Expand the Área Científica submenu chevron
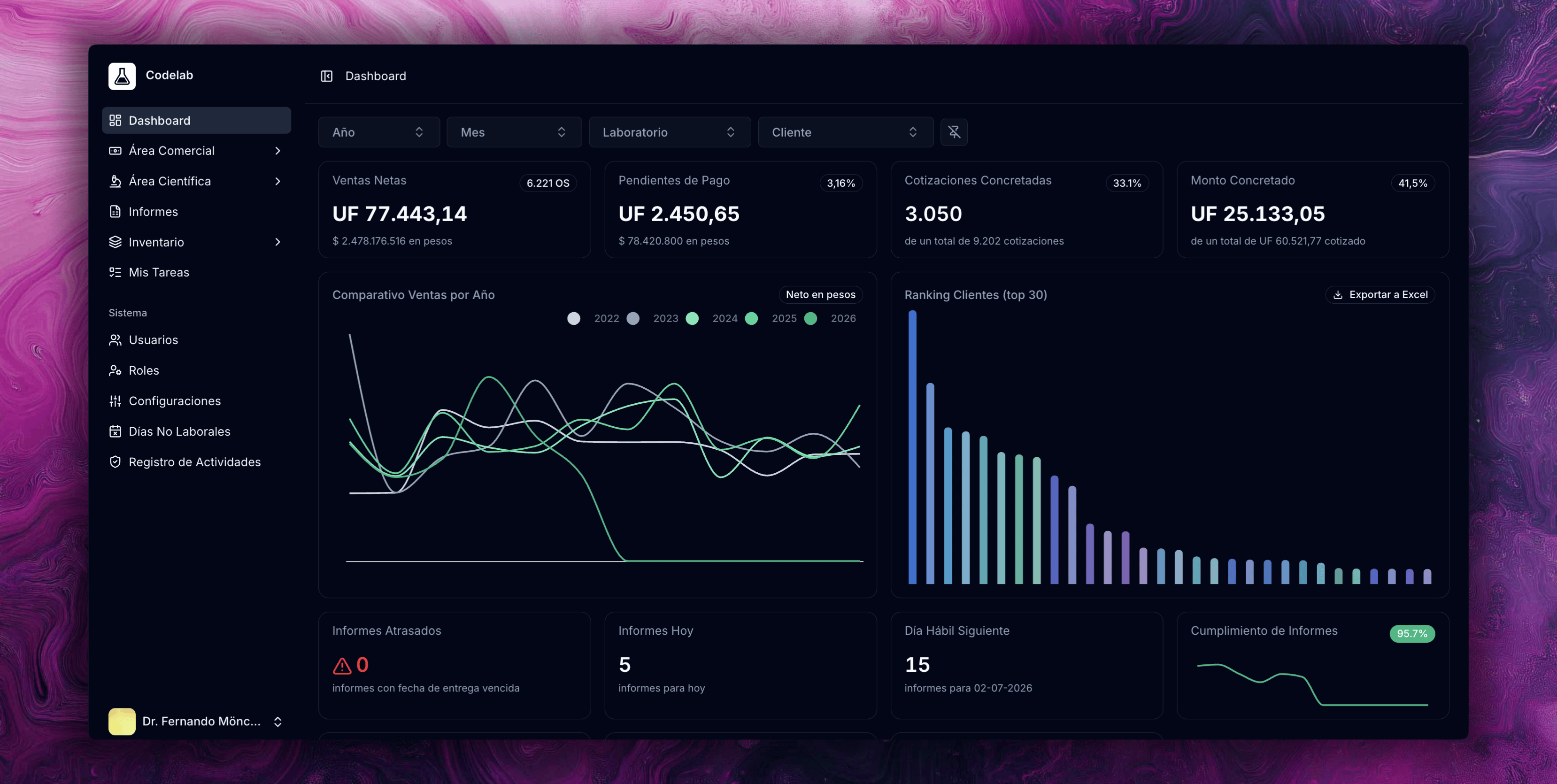This screenshot has height=784, width=1557. click(x=277, y=181)
